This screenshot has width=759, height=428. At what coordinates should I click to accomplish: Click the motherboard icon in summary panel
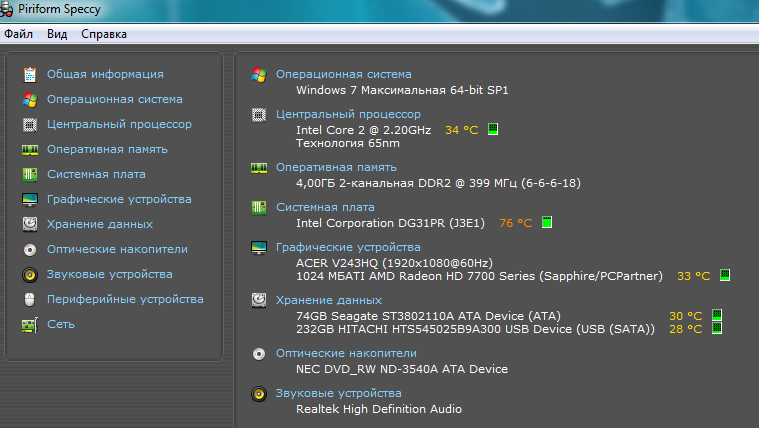click(259, 208)
